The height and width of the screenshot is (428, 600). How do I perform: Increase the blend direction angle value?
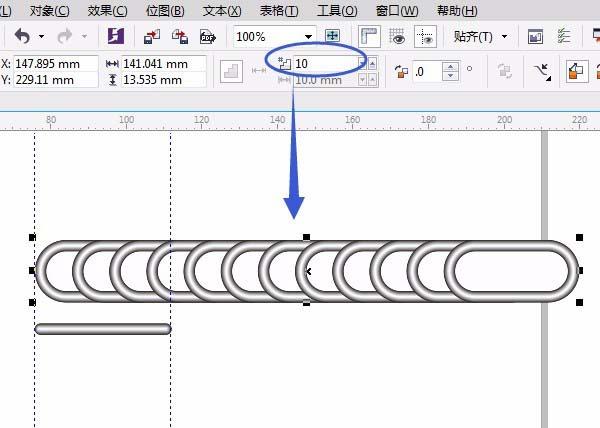coord(451,67)
